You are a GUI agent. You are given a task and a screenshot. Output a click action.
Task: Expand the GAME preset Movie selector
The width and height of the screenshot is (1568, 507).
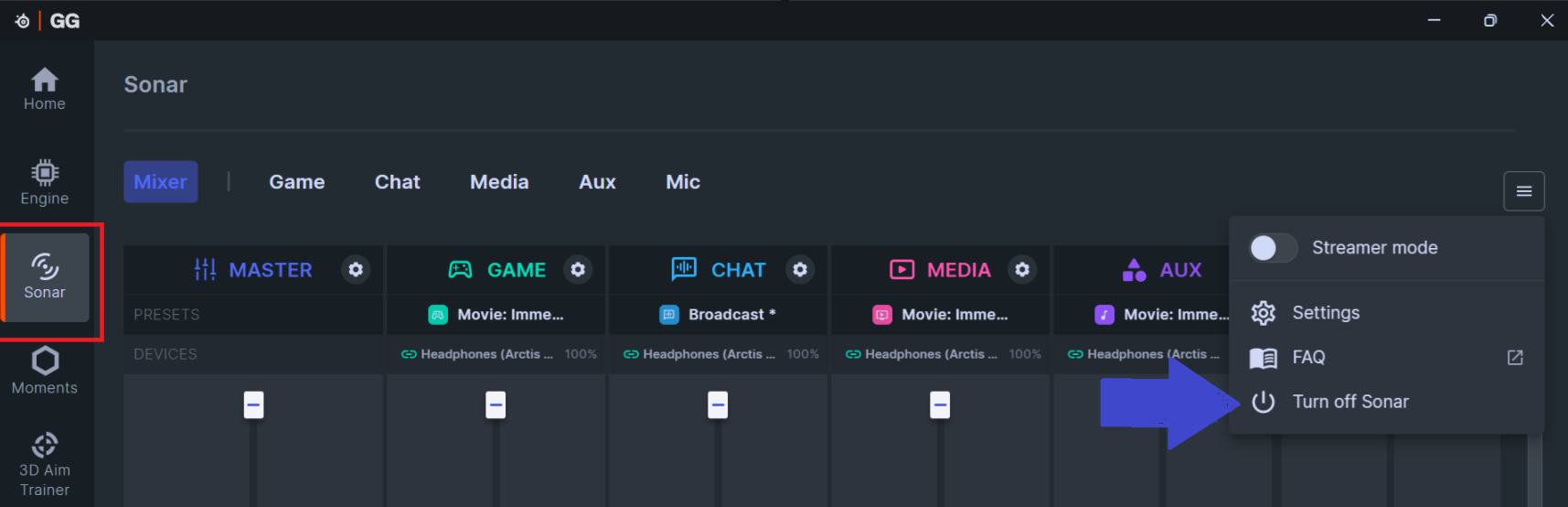[496, 315]
